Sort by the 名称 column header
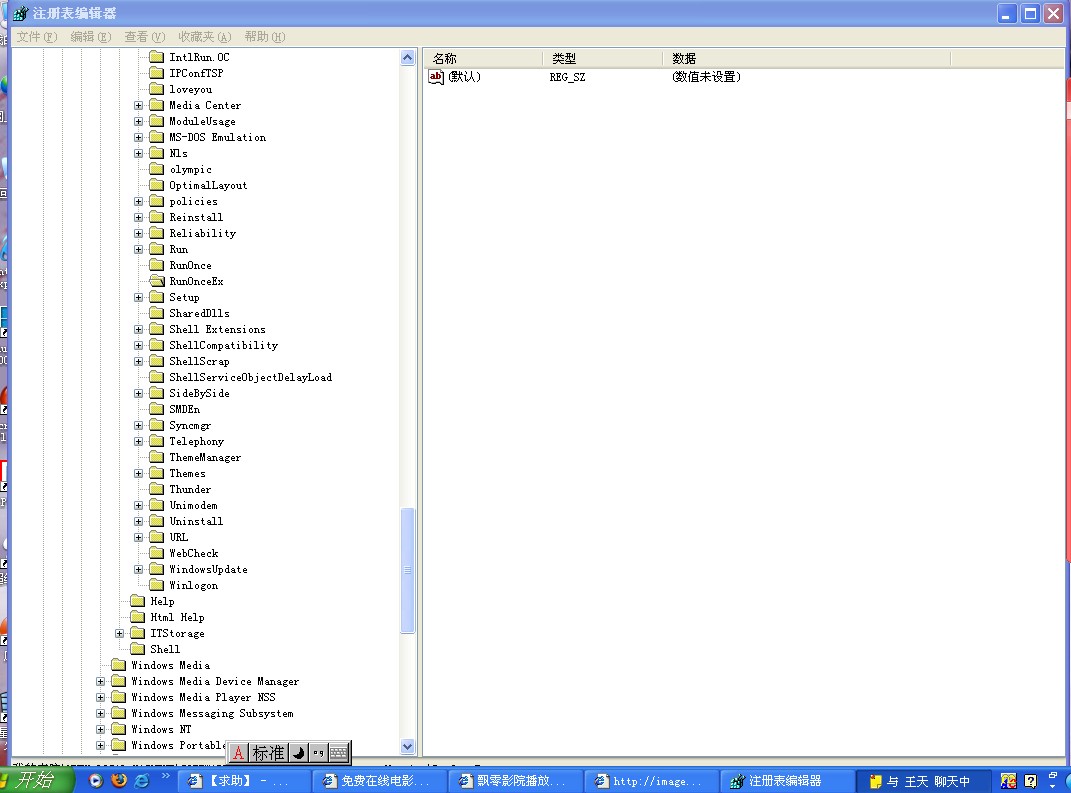The height and width of the screenshot is (793, 1071). coord(483,59)
